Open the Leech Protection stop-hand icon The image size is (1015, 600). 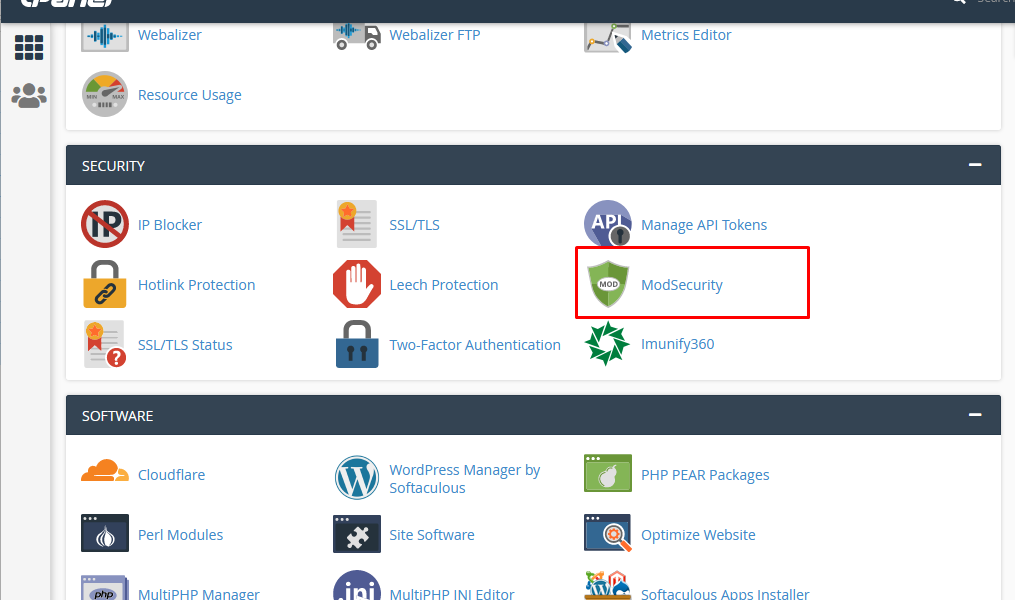coord(357,284)
